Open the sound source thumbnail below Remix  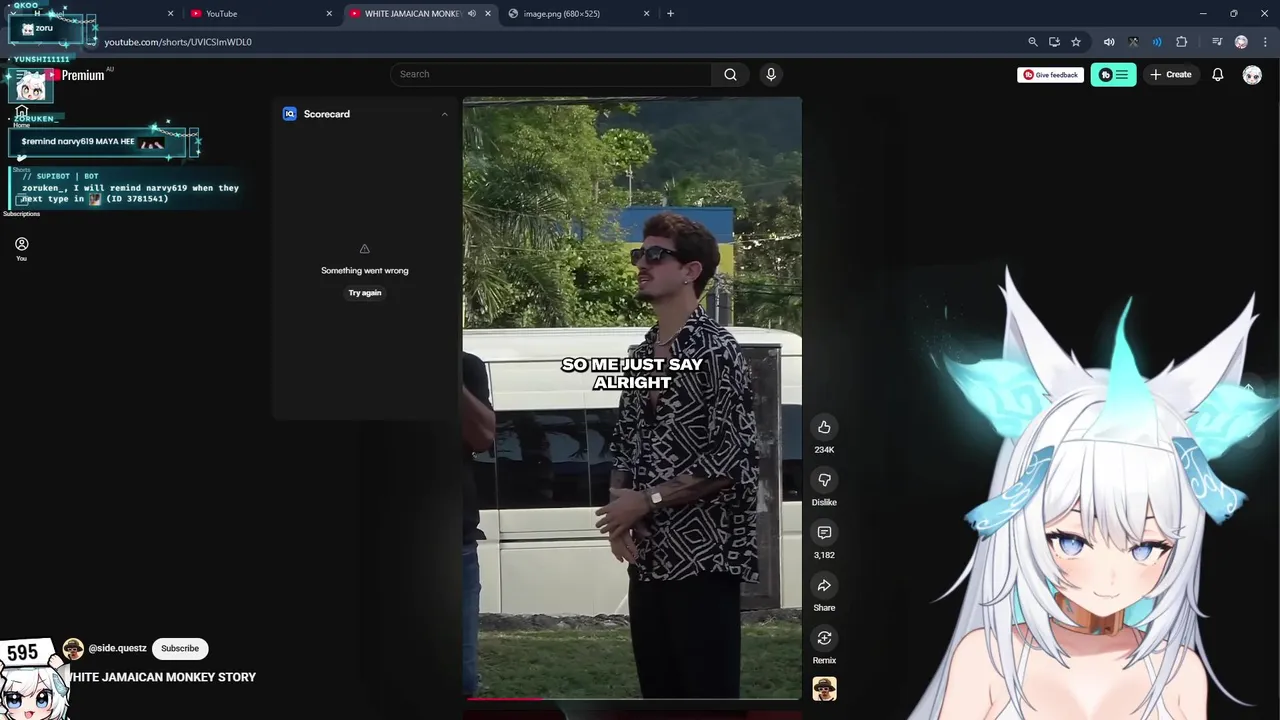tap(824, 689)
